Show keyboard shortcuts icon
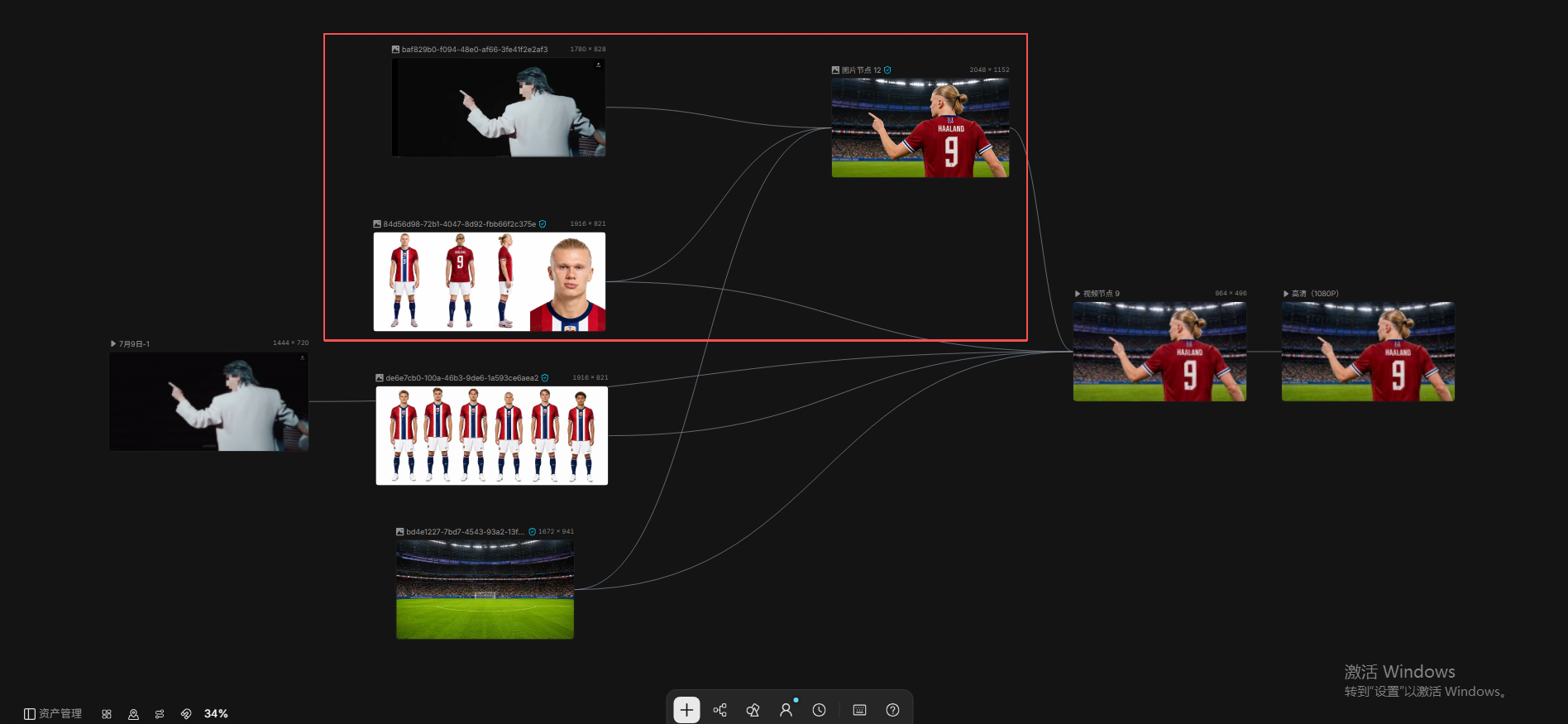Screen dimensions: 1568x724 click(859, 710)
